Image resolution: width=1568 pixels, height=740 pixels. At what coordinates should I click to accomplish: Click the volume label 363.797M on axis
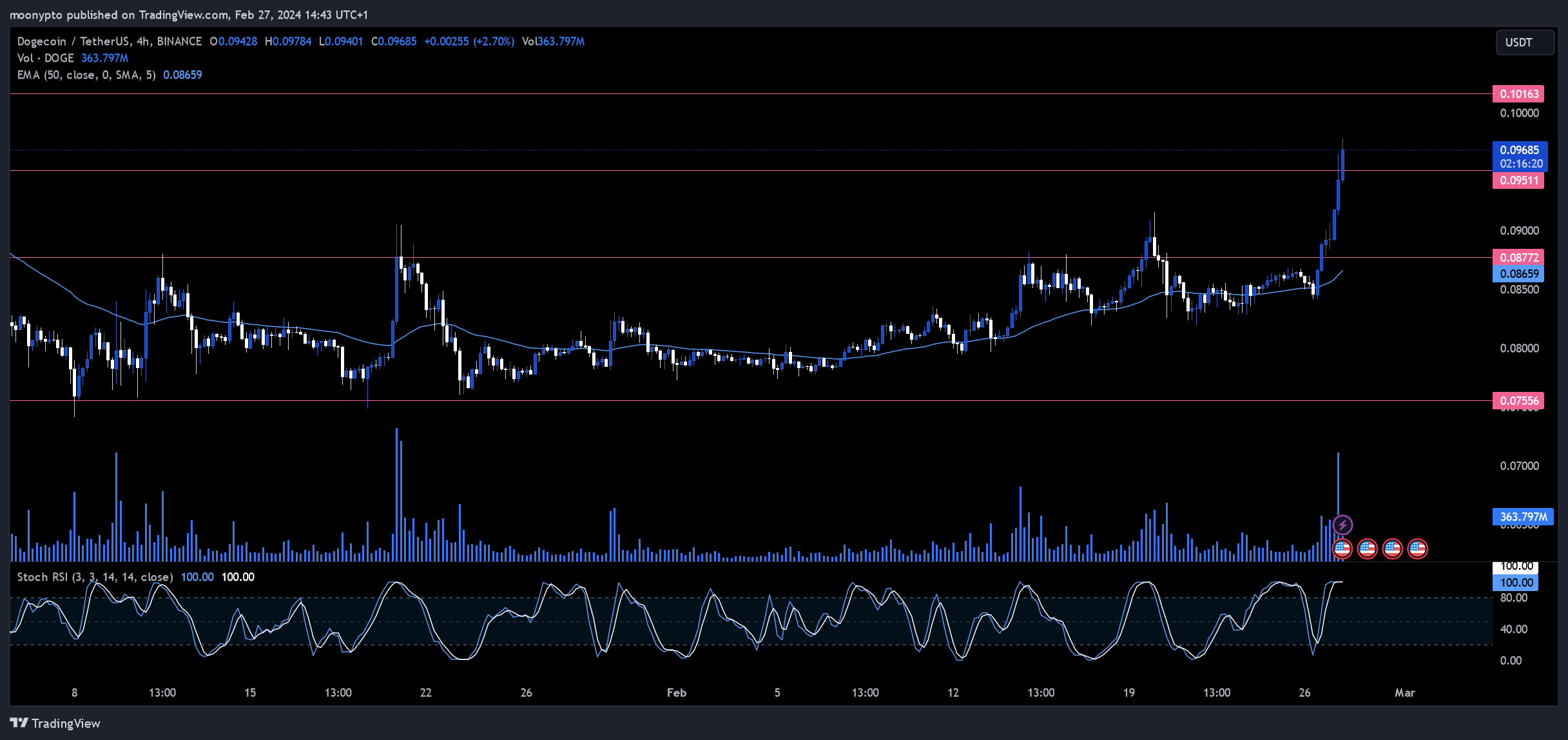(x=1523, y=517)
